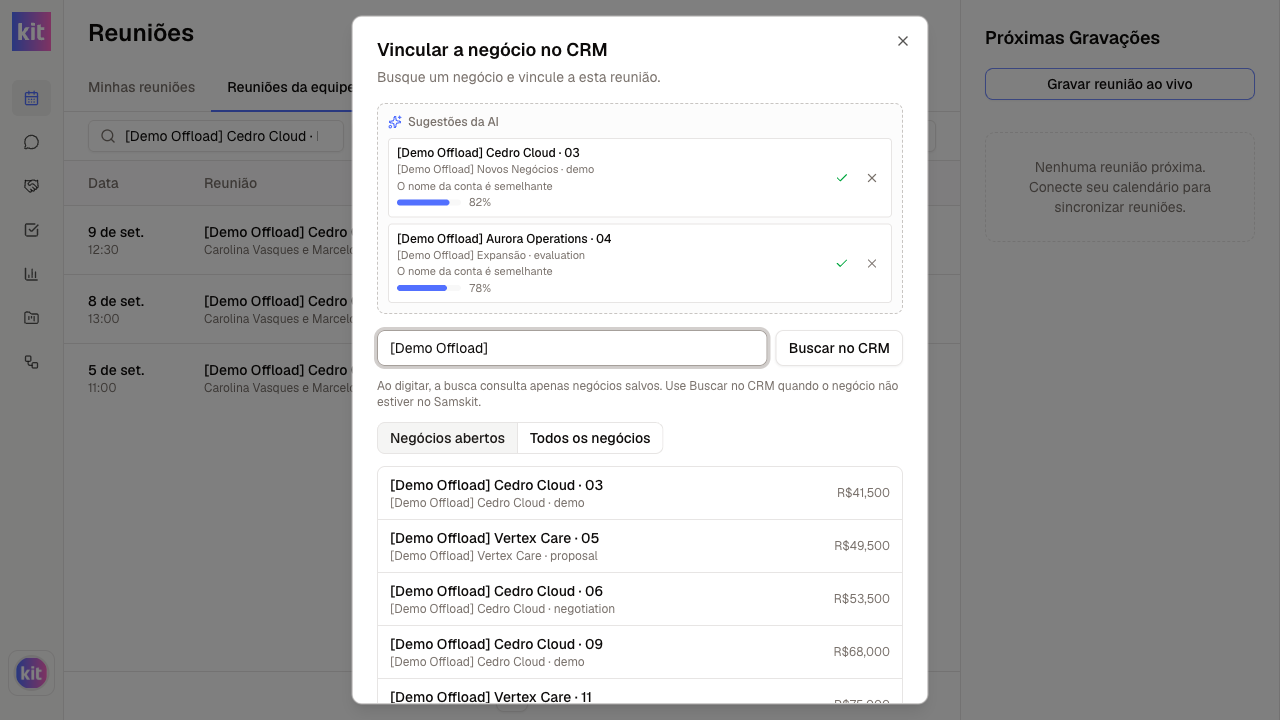The height and width of the screenshot is (720, 1280).
Task: Select deal Cedro Cloud · 03 R$41,500
Action: point(640,493)
